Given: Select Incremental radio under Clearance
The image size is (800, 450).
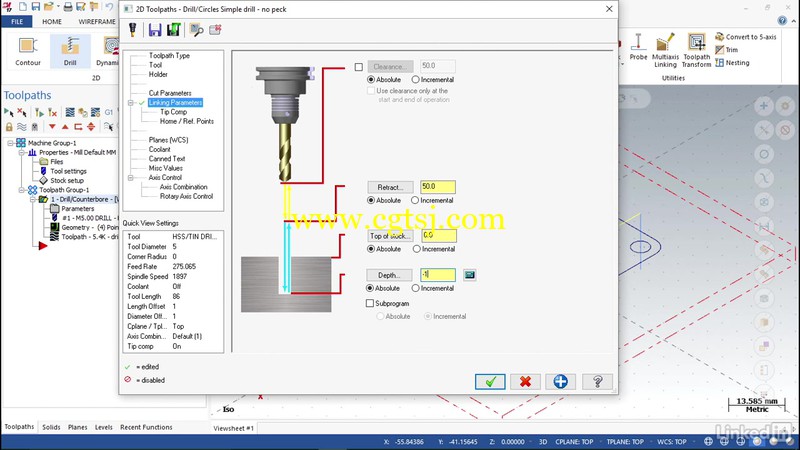Looking at the screenshot, I should pos(415,80).
